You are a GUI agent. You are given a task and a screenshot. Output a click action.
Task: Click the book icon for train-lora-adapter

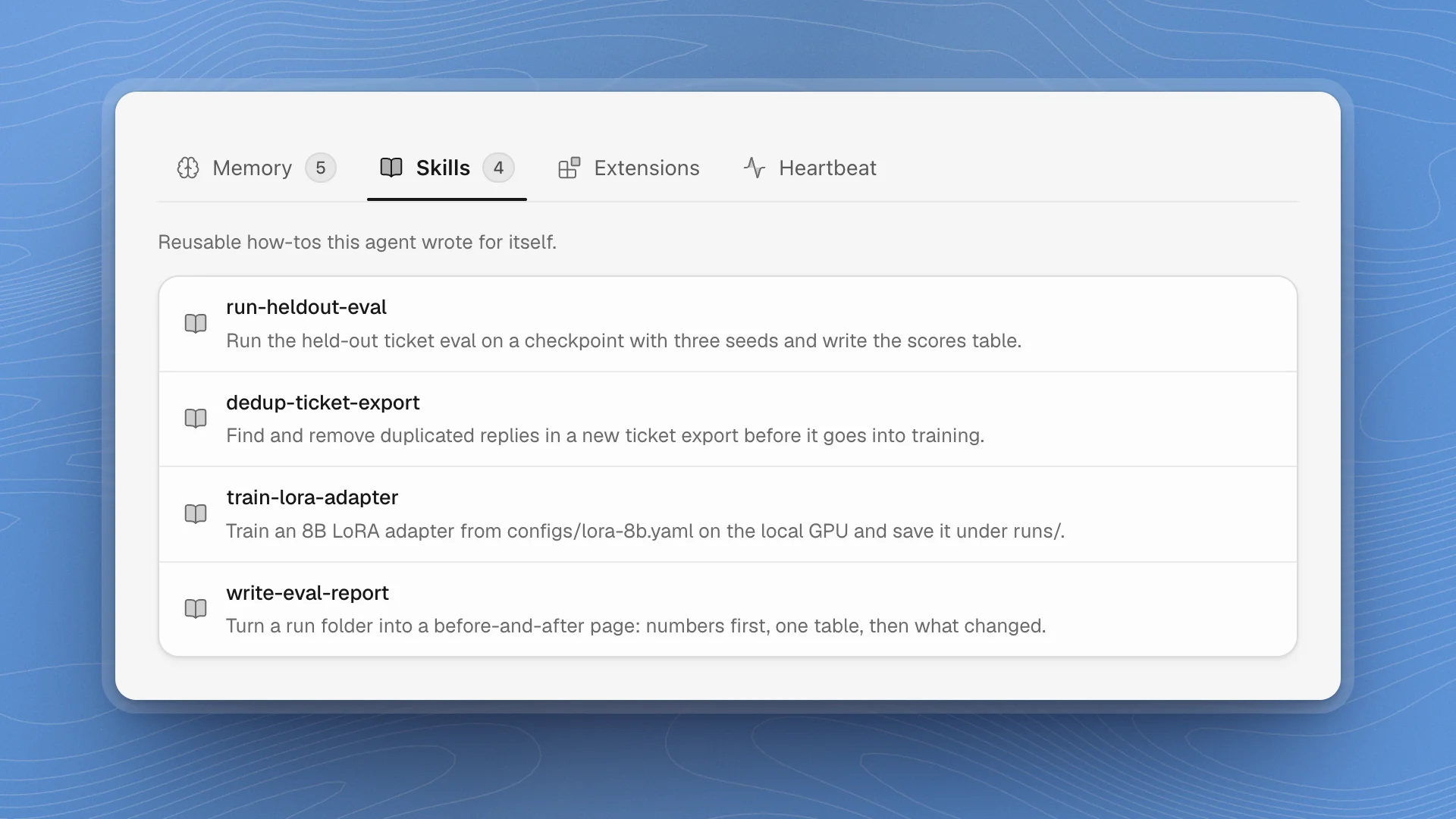pos(196,514)
